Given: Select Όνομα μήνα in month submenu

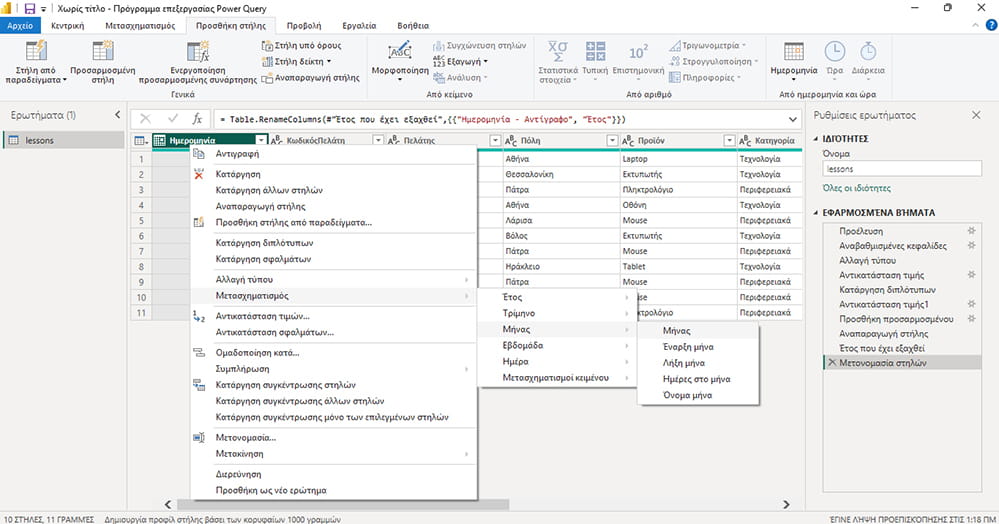Looking at the screenshot, I should [698, 395].
